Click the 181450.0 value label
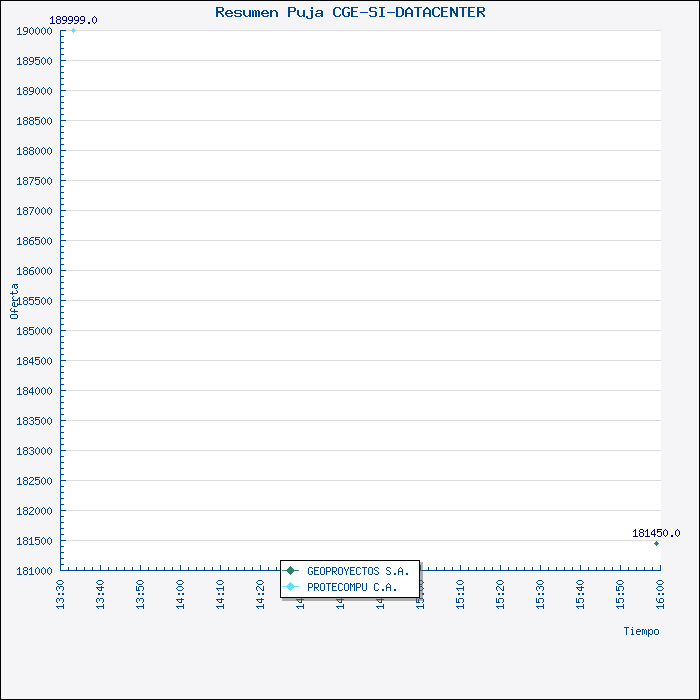Screen dimensions: 700x700 click(655, 533)
